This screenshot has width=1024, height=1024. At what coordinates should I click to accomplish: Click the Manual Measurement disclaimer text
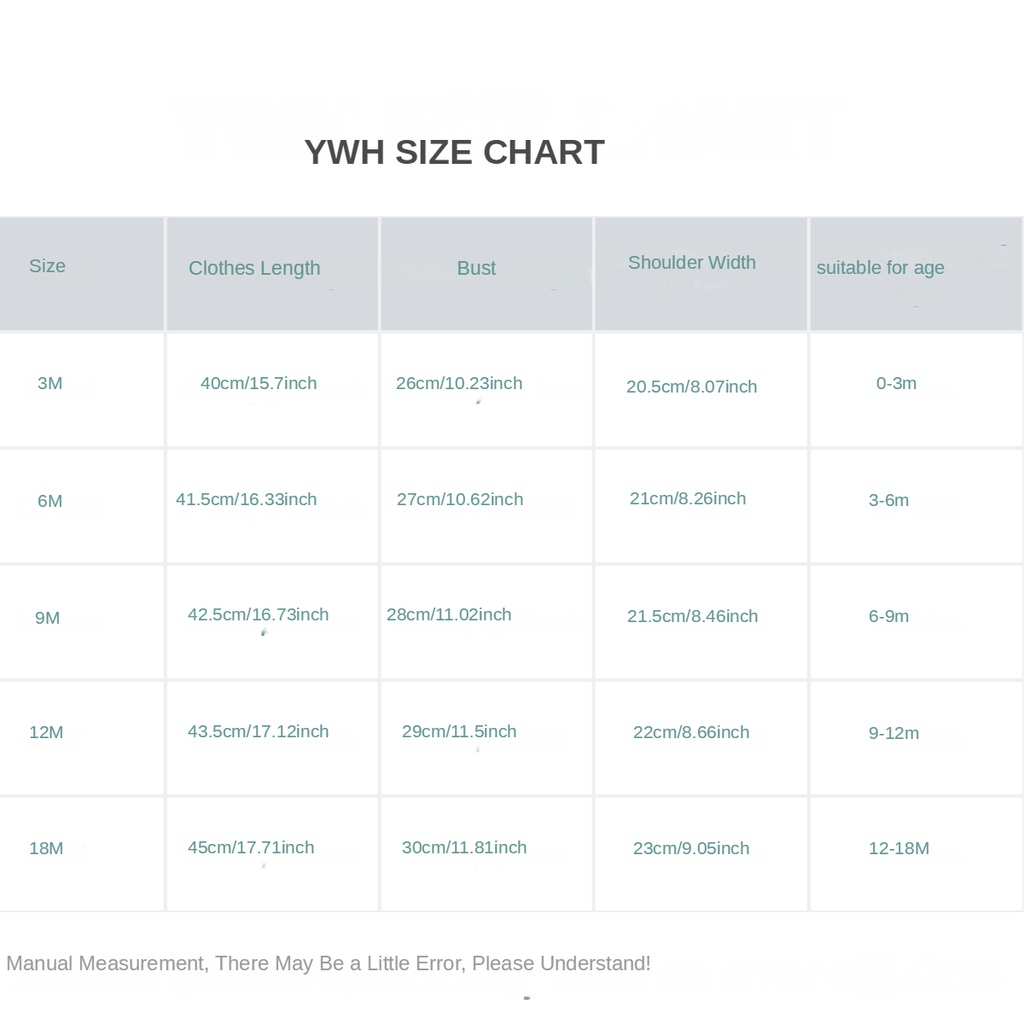(x=328, y=963)
